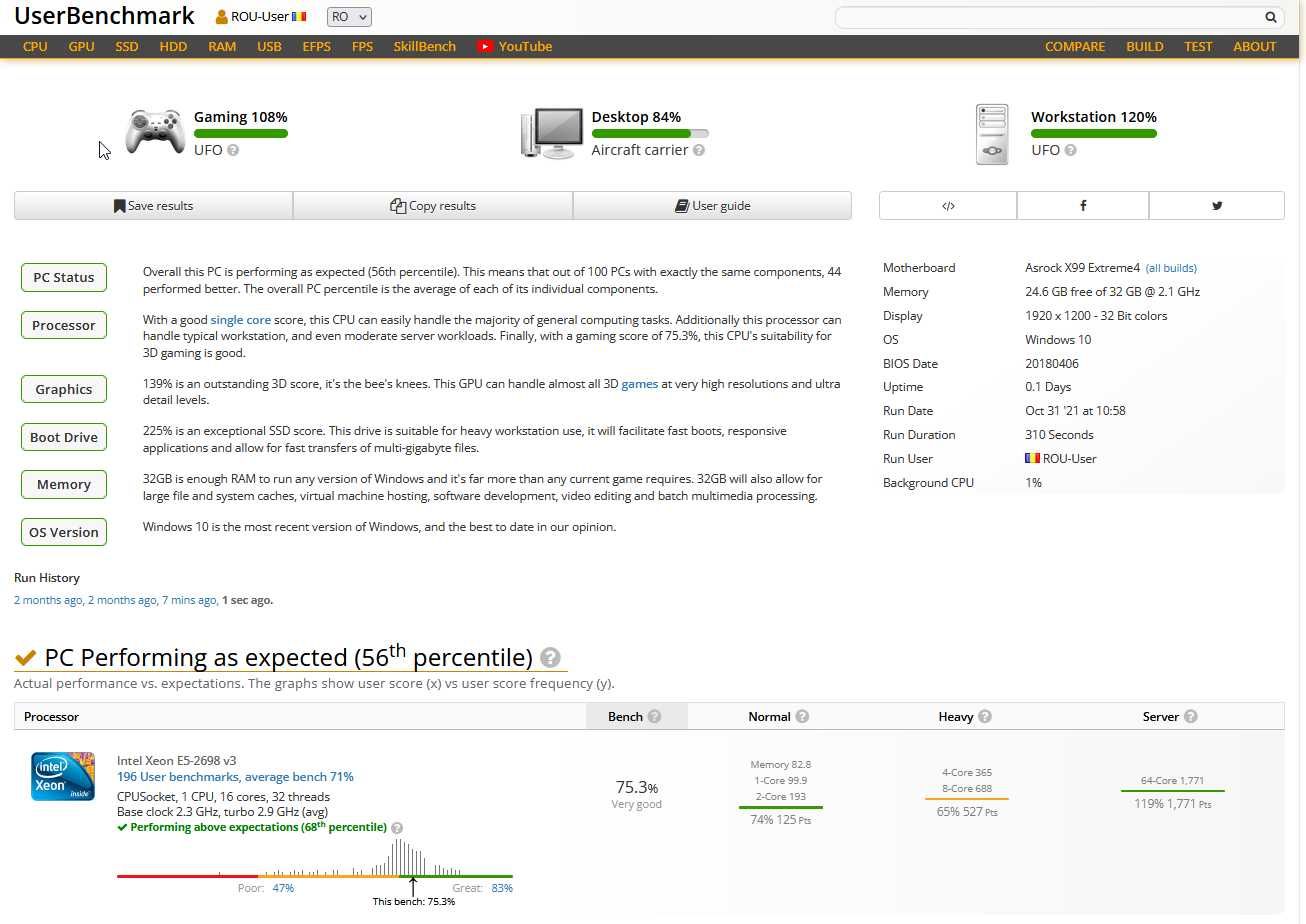
Task: Click help icon after 68th percentile text
Action: tap(397, 828)
